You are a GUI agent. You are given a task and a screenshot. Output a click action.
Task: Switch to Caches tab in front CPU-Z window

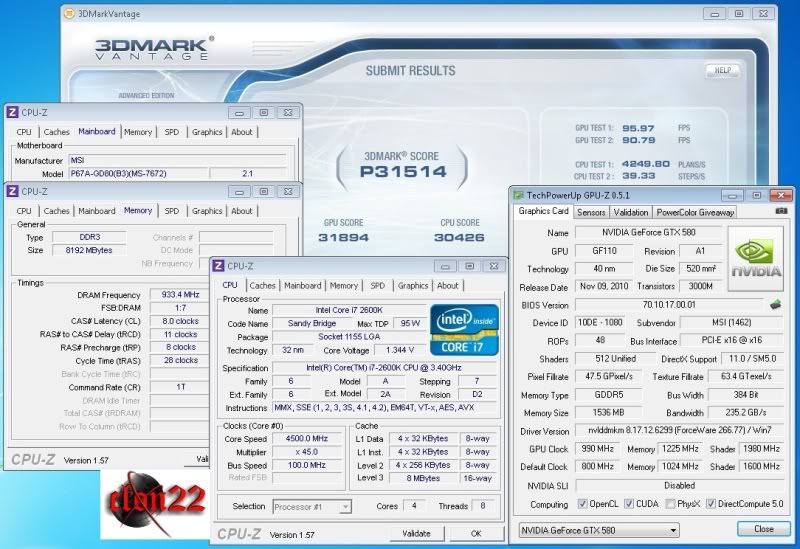coord(262,286)
